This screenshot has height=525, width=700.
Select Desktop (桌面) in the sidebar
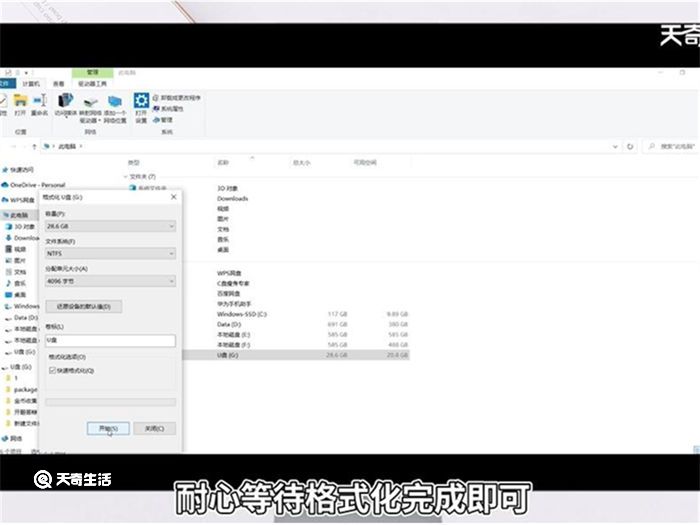click(x=16, y=295)
